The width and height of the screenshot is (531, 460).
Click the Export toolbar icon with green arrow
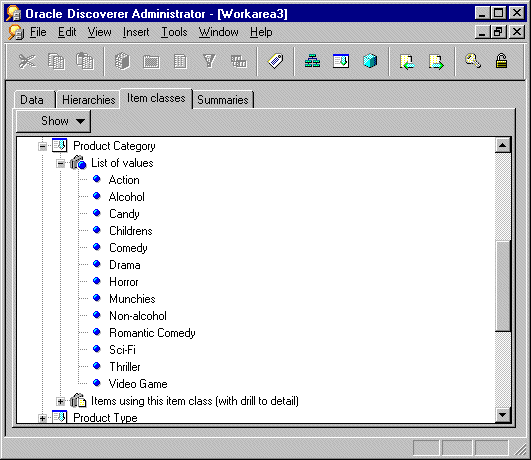[436, 62]
